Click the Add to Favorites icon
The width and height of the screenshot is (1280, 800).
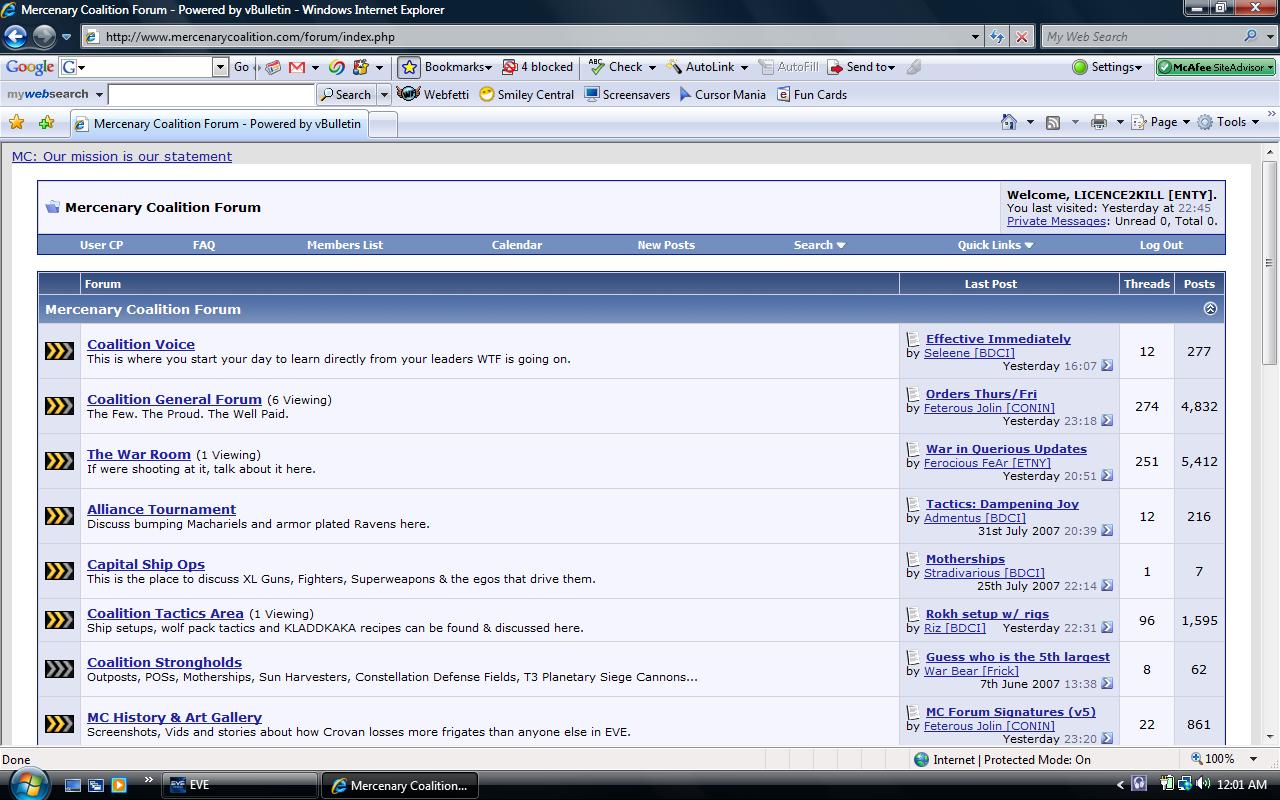tap(46, 123)
